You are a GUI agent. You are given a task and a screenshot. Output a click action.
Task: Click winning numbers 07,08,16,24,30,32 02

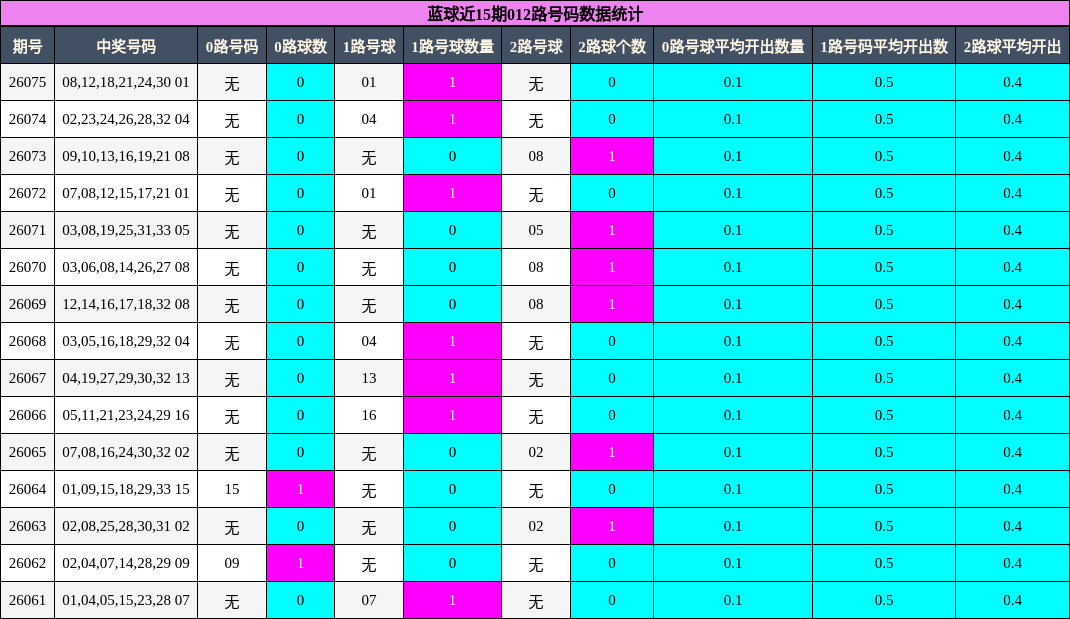click(x=126, y=452)
